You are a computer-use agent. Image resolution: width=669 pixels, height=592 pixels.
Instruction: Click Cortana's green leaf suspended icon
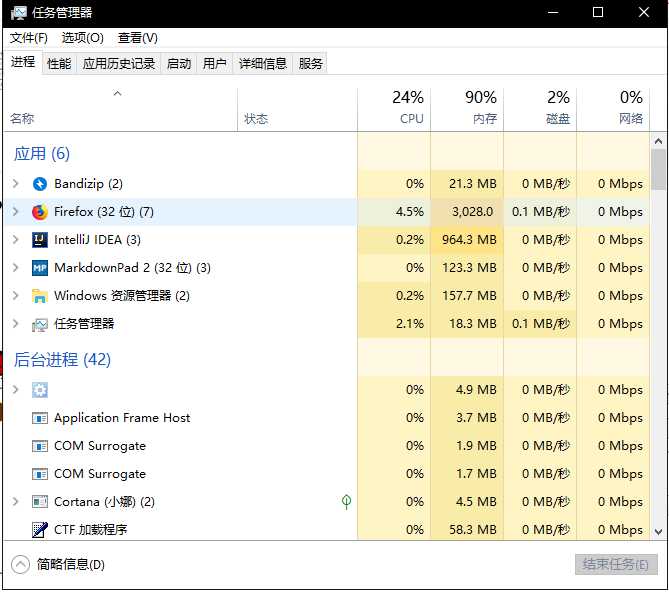pyautogui.click(x=346, y=502)
